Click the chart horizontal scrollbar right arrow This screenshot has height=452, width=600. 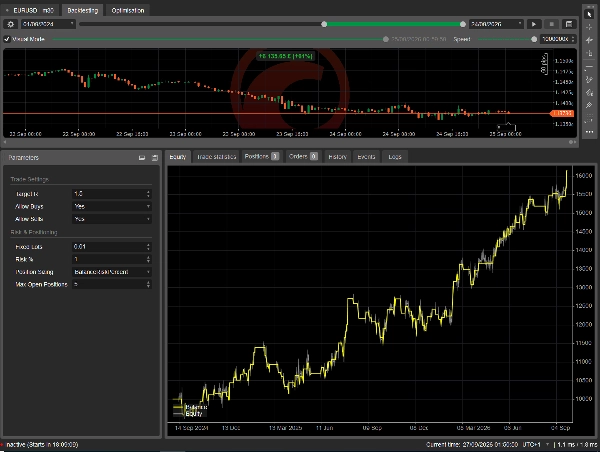pos(574,142)
